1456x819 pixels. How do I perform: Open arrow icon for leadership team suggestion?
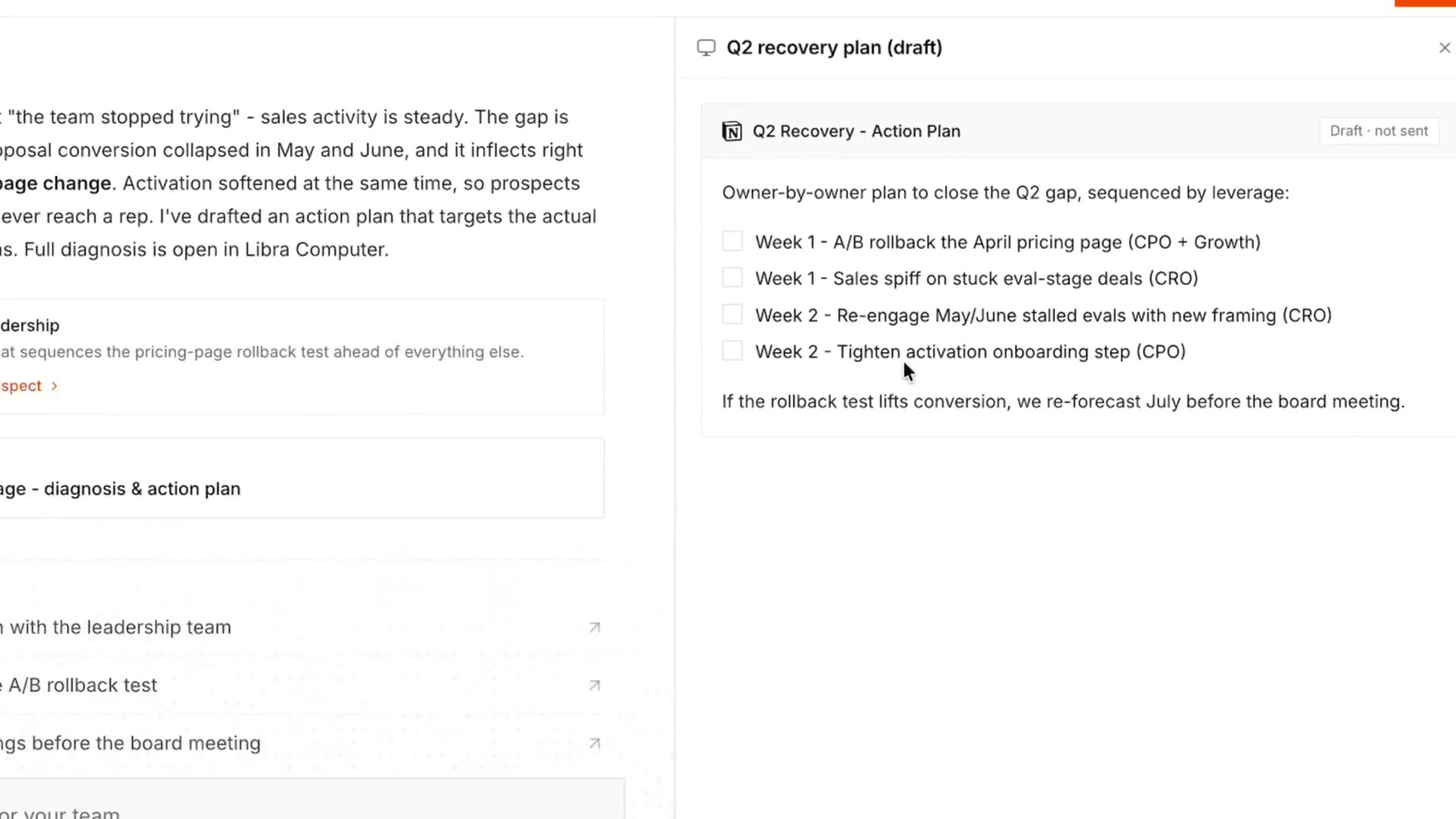[595, 628]
